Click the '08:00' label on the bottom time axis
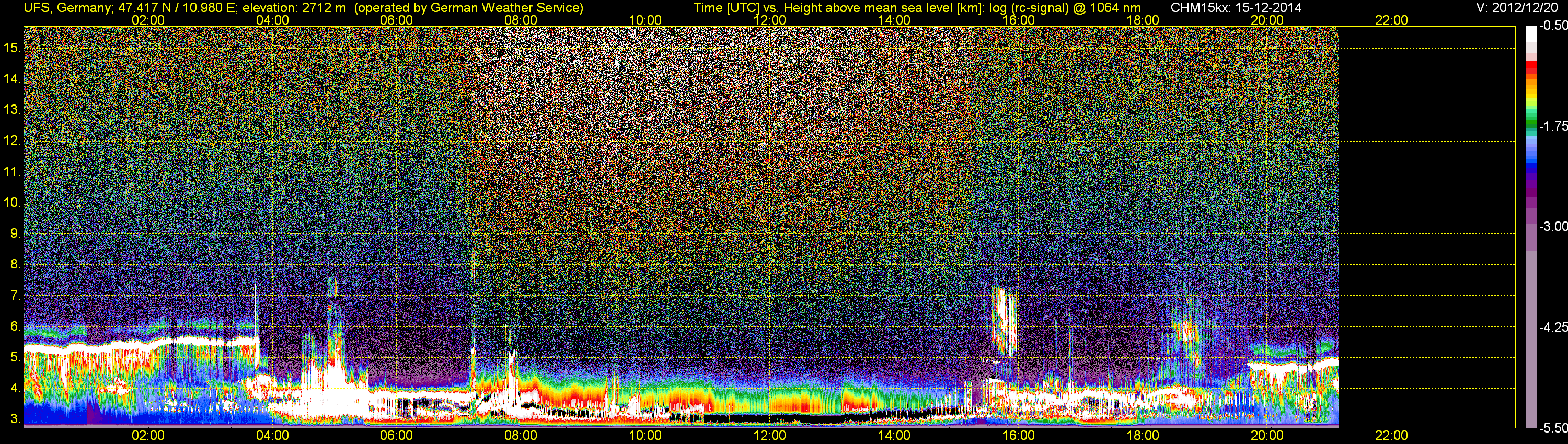The image size is (1568, 444). tap(521, 436)
